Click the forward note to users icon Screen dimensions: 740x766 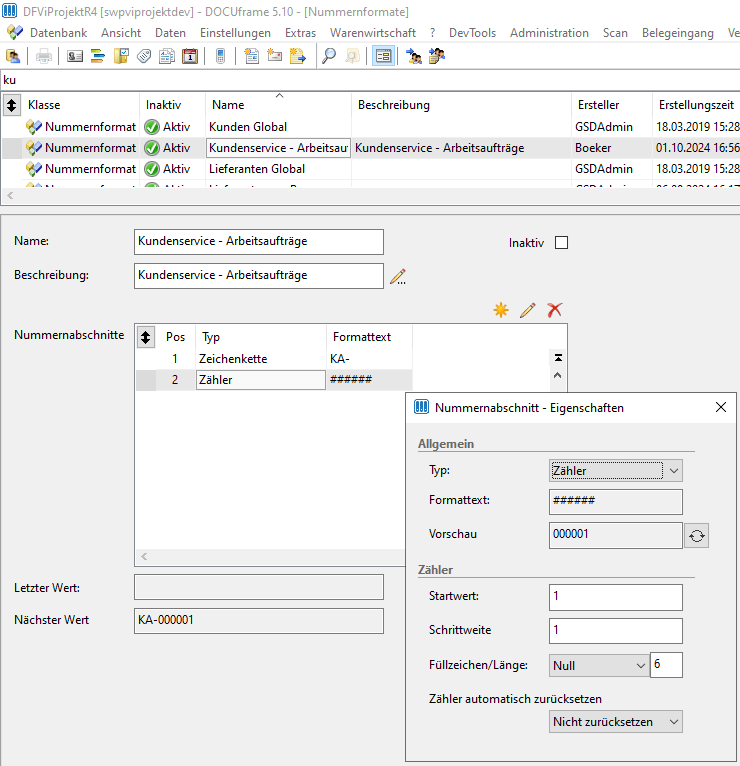tap(437, 57)
